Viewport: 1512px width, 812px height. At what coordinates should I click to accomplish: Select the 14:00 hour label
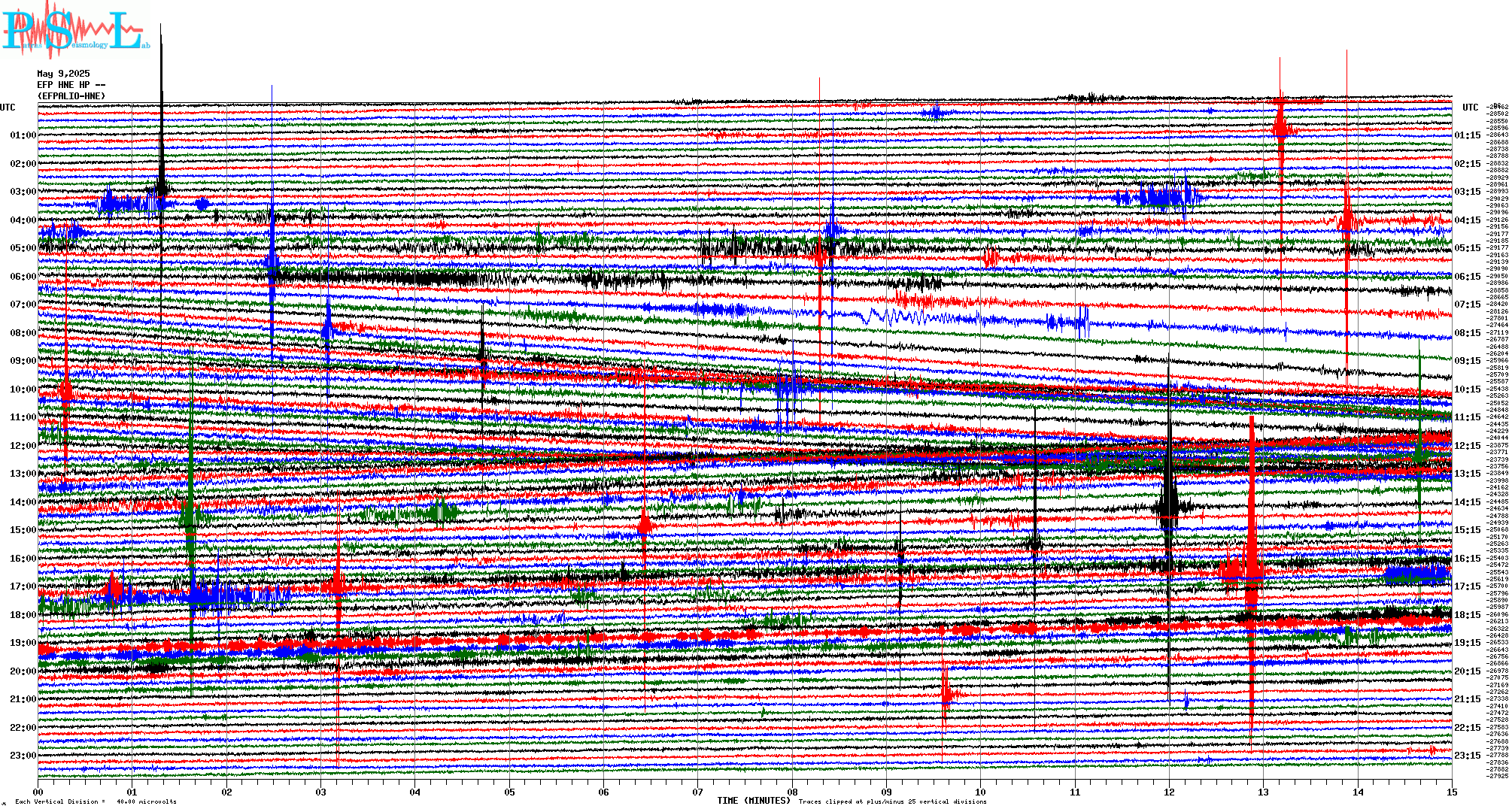pos(23,502)
